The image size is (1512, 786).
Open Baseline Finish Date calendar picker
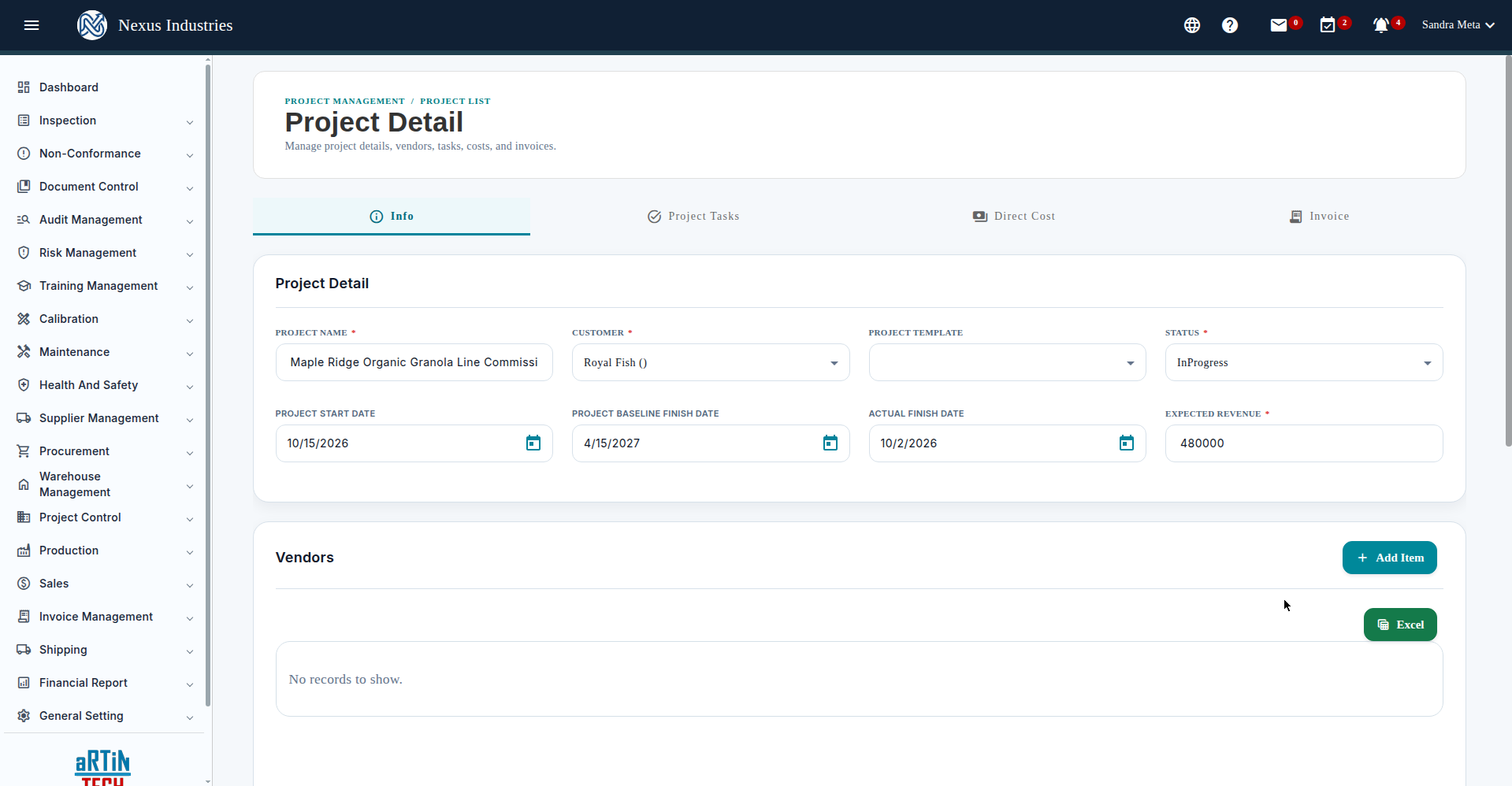(x=830, y=443)
